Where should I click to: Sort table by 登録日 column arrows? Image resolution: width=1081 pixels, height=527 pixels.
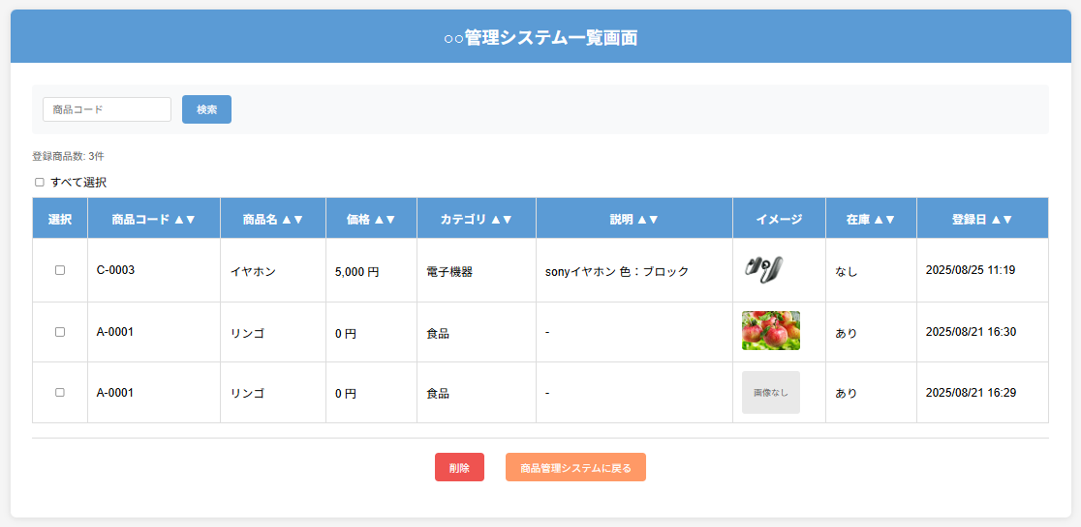(1001, 219)
